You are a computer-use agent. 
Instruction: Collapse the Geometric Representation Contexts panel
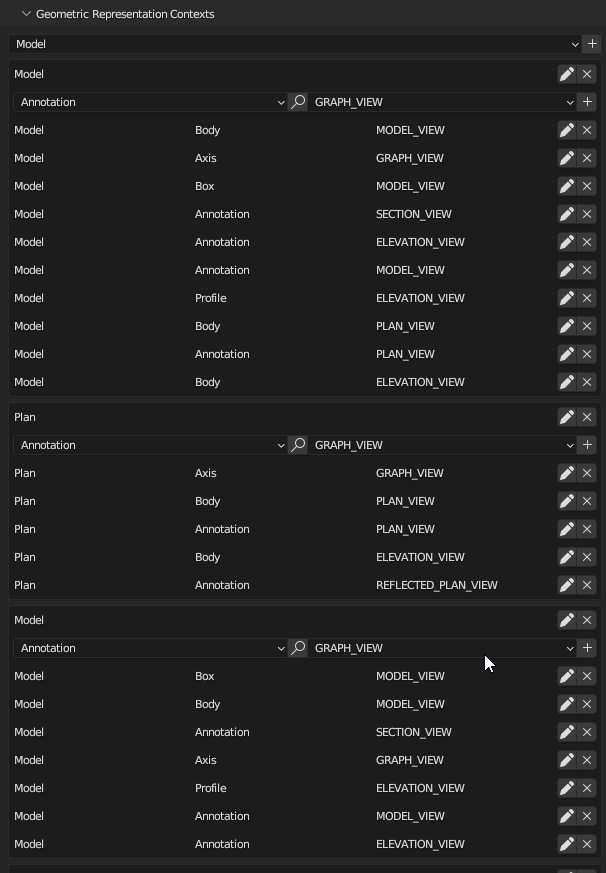[x=25, y=14]
